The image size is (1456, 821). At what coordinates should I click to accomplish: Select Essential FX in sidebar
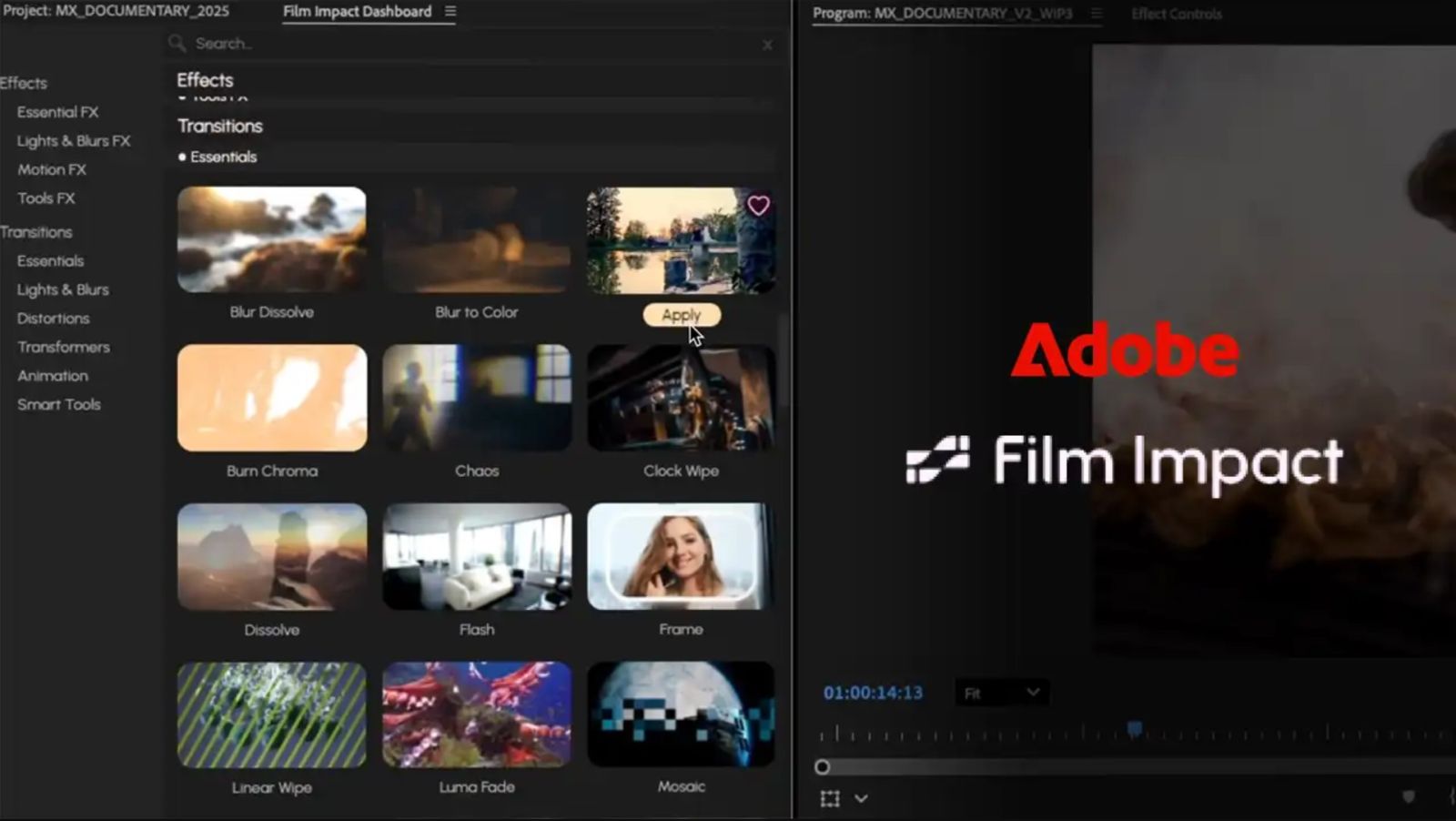click(x=57, y=112)
